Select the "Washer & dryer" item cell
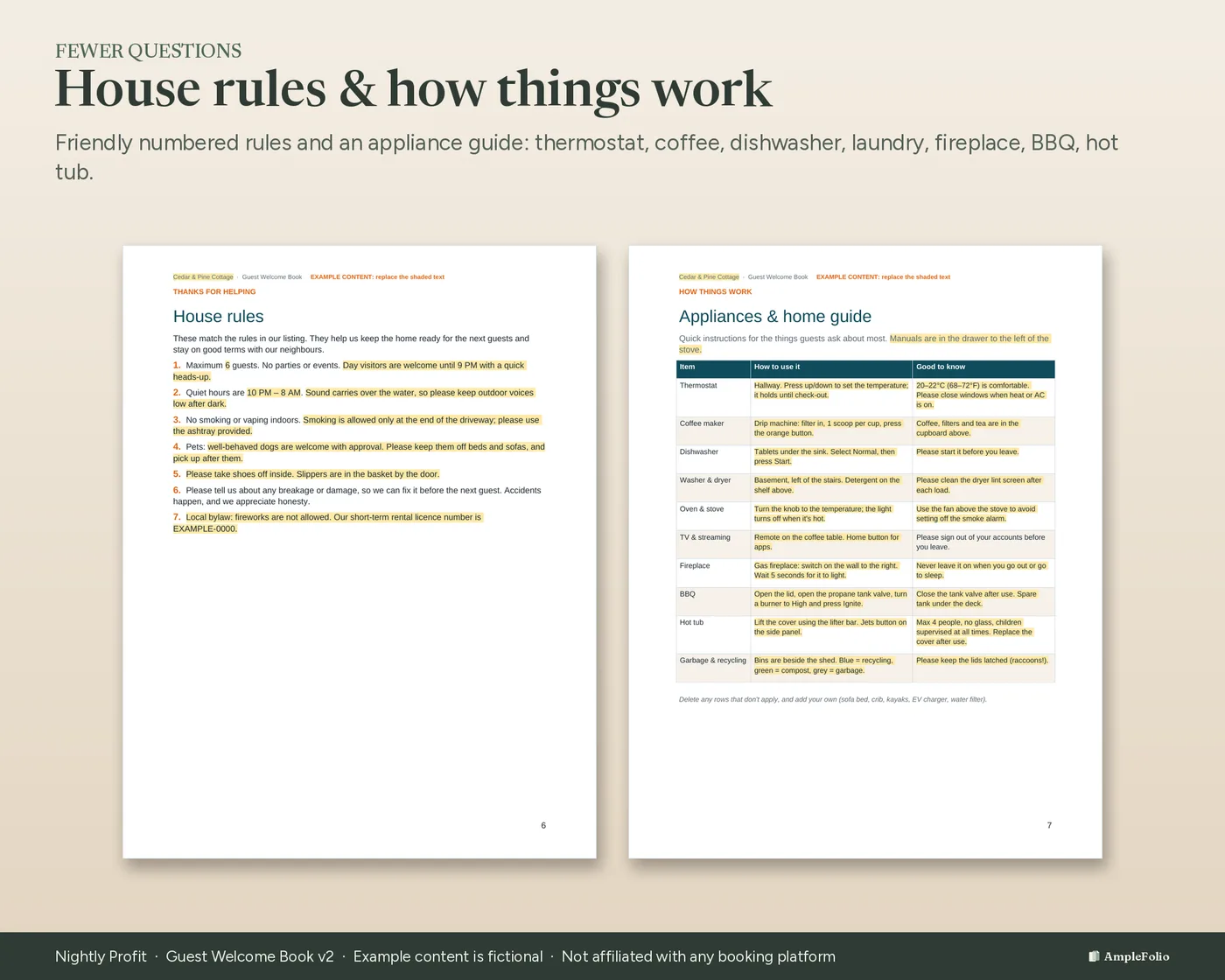This screenshot has height=980, width=1225. [713, 486]
